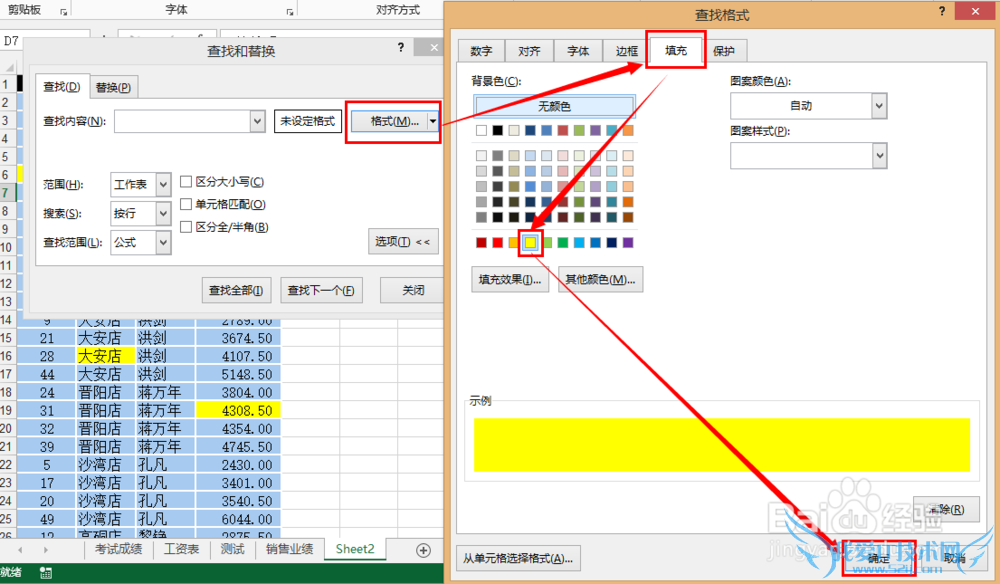Click the macro record icon in status bar
The image size is (1000, 584).
coord(45,574)
